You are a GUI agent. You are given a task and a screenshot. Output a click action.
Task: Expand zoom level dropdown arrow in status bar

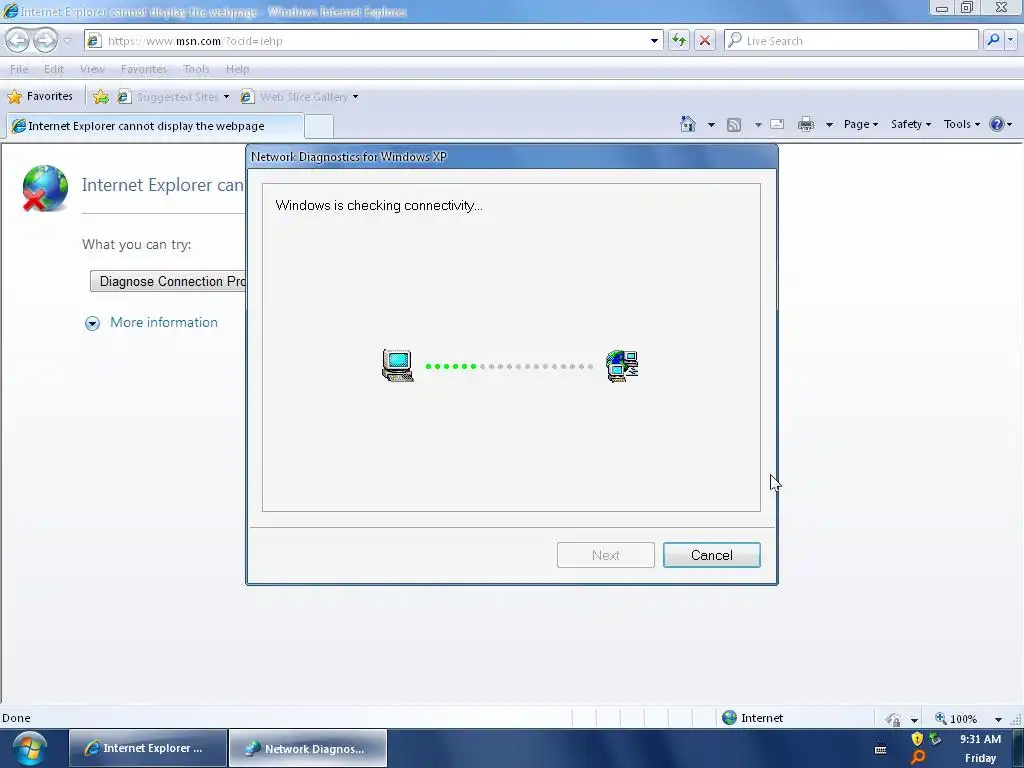[x=999, y=719]
